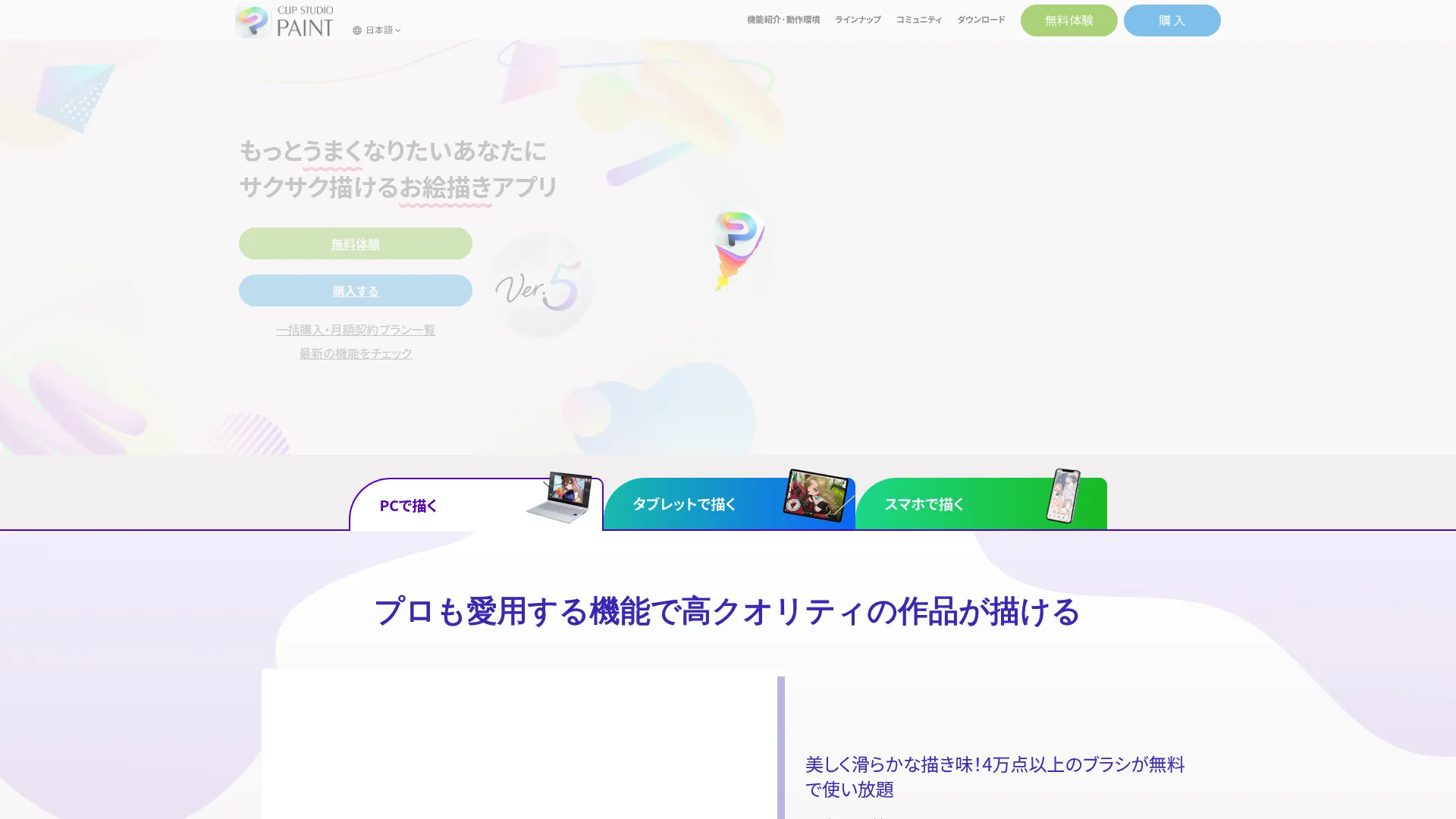This screenshot has width=1456, height=819.
Task: Click the laptop image on PC tab
Action: click(560, 497)
